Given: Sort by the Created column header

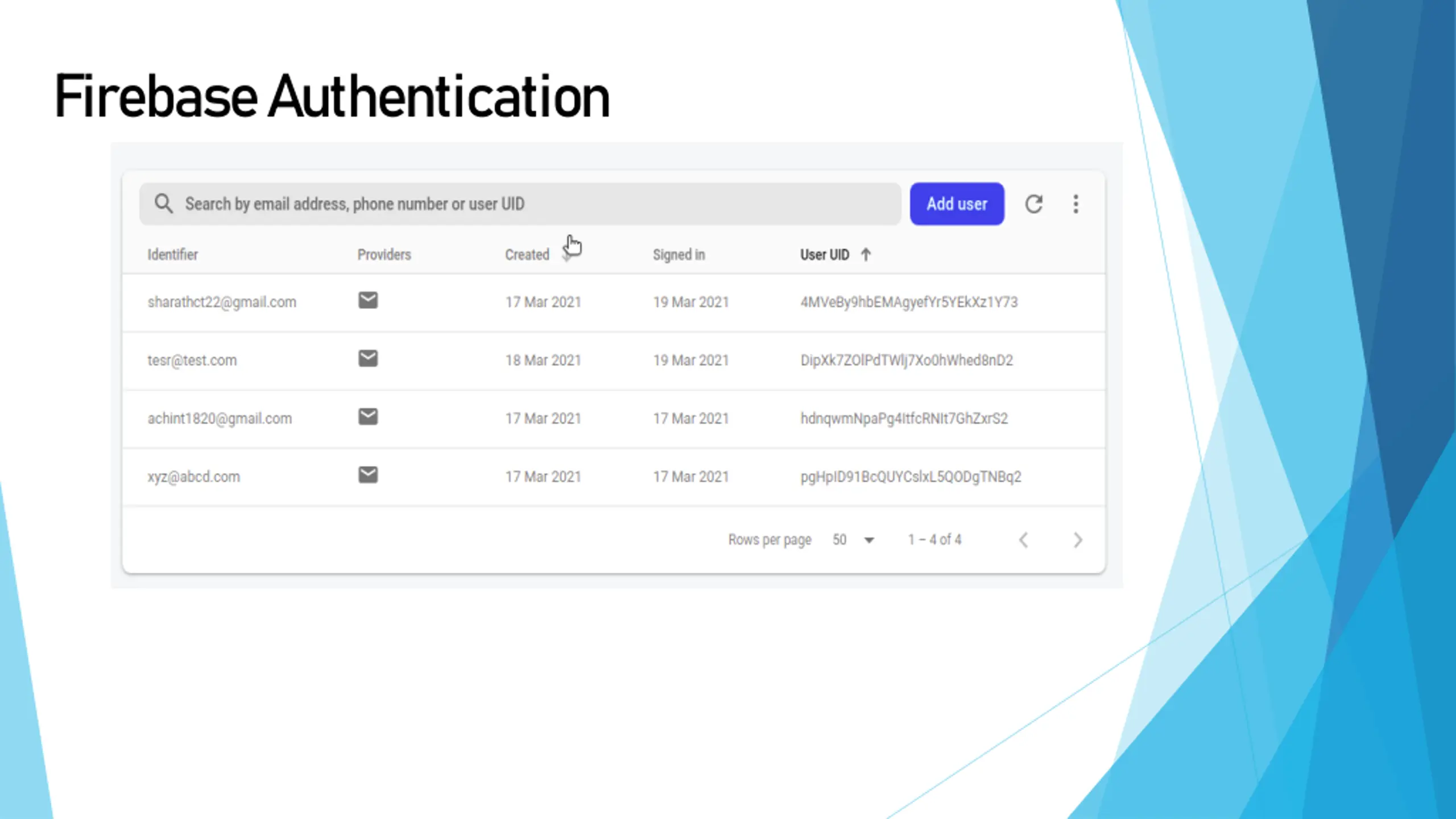Looking at the screenshot, I should tap(527, 255).
